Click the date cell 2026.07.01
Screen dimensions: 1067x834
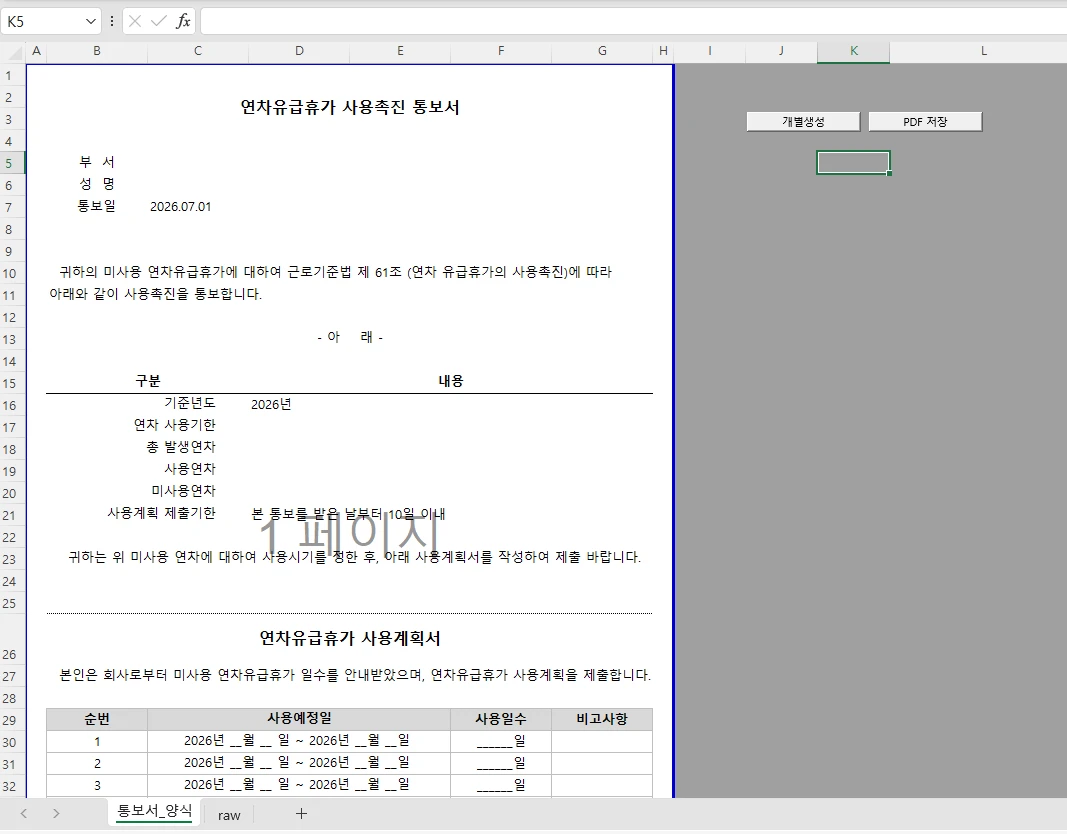(x=180, y=207)
